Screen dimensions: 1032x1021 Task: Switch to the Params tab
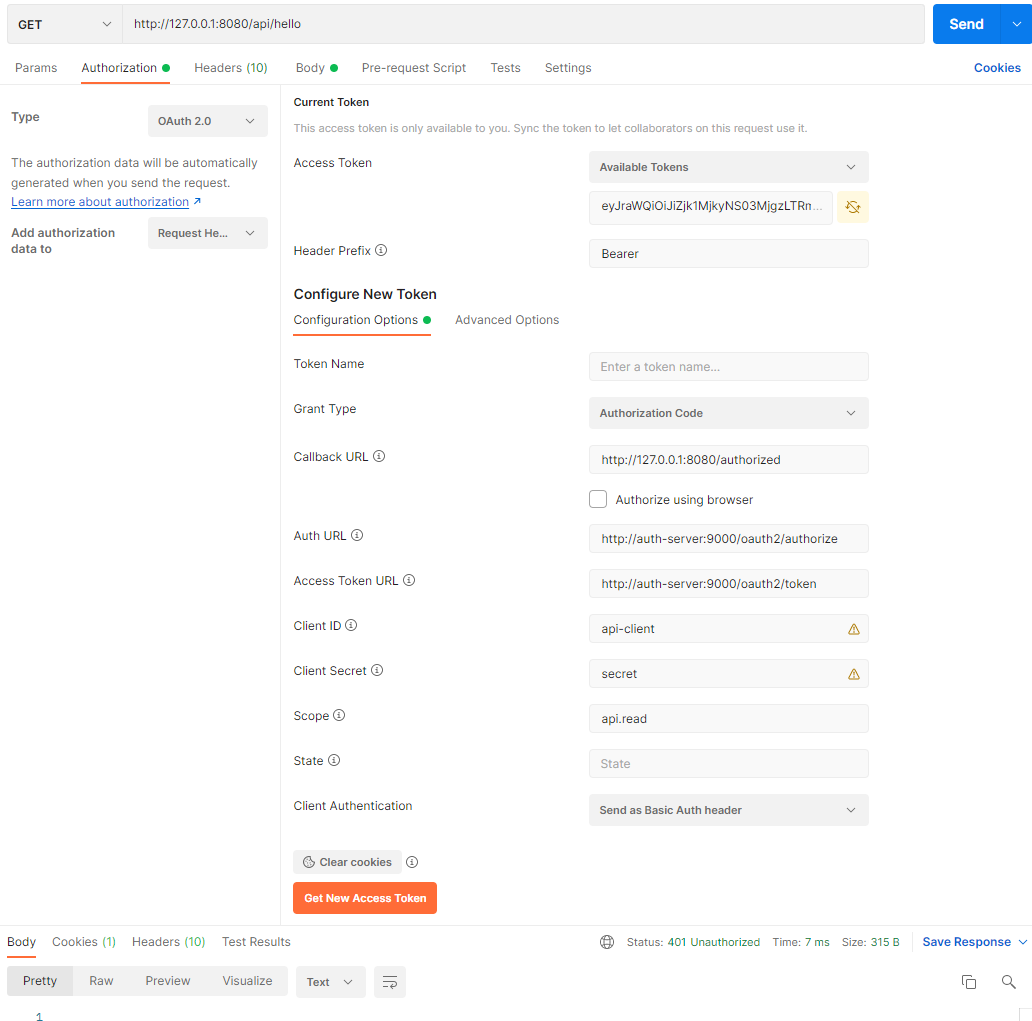point(36,68)
